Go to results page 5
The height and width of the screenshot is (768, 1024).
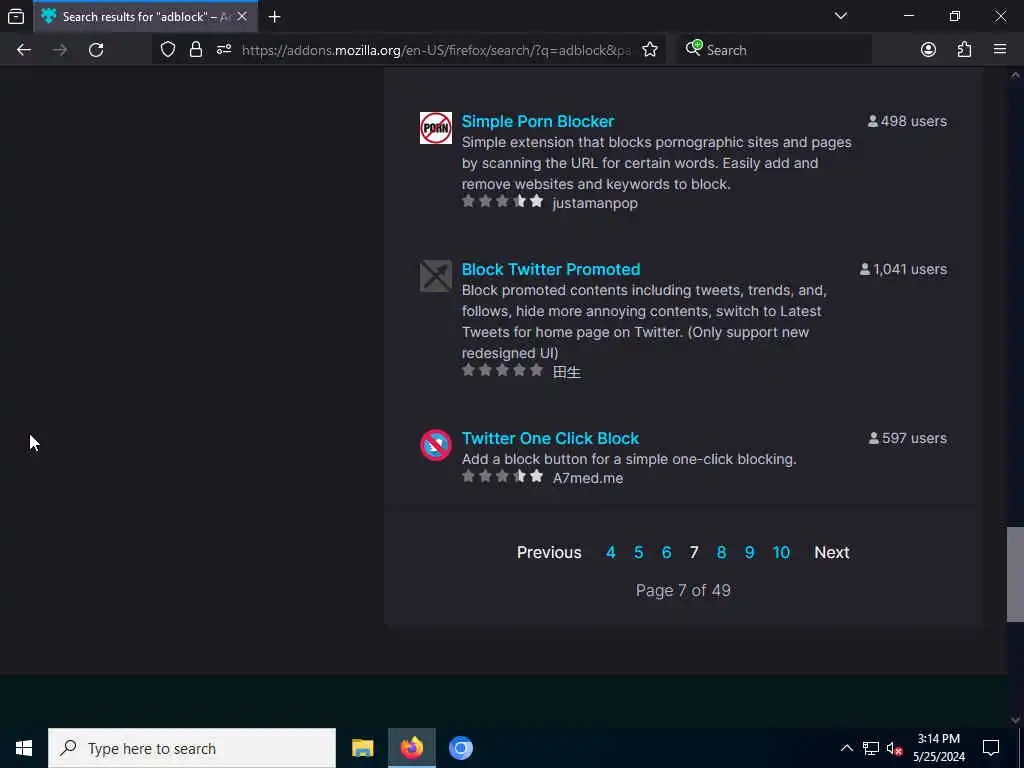pos(638,552)
